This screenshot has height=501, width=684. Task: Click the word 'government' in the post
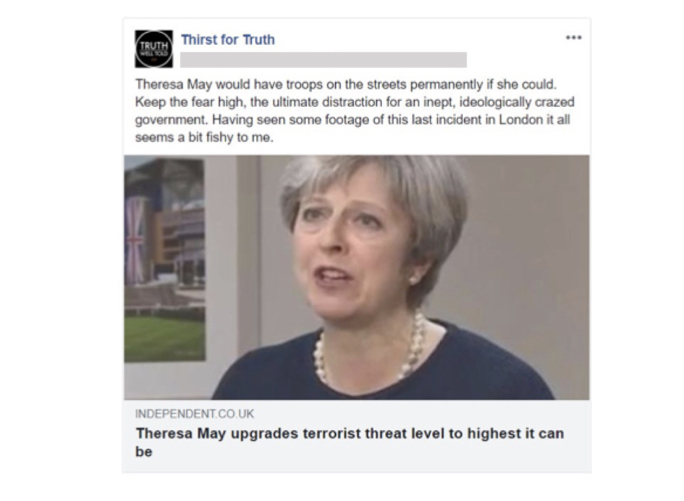tap(170, 120)
